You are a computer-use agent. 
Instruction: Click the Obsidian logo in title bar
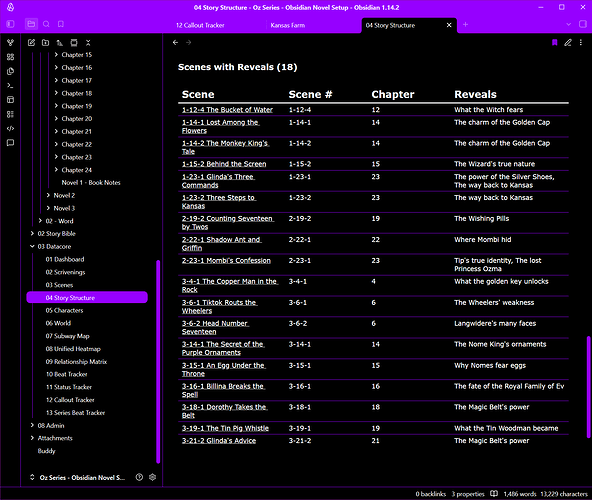(x=11, y=7)
